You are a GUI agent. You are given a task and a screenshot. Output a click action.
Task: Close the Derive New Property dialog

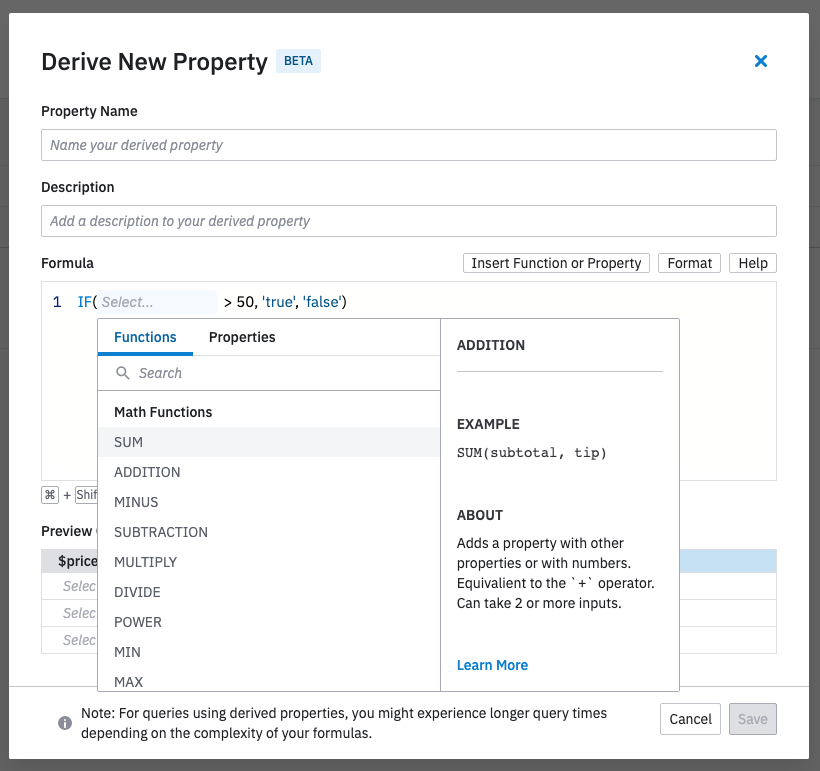tap(760, 61)
